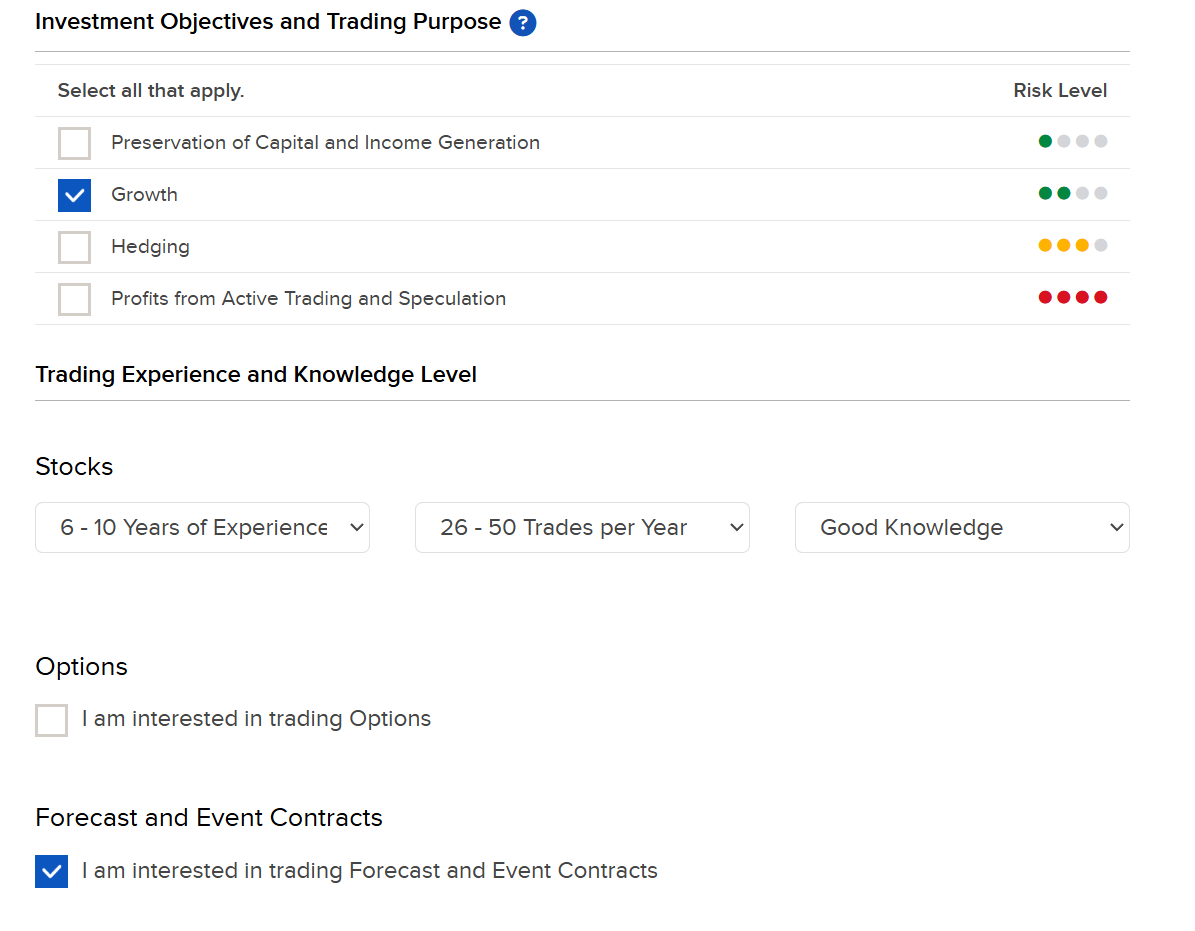
Task: Open the Years of Experience dropdown
Action: coord(203,527)
